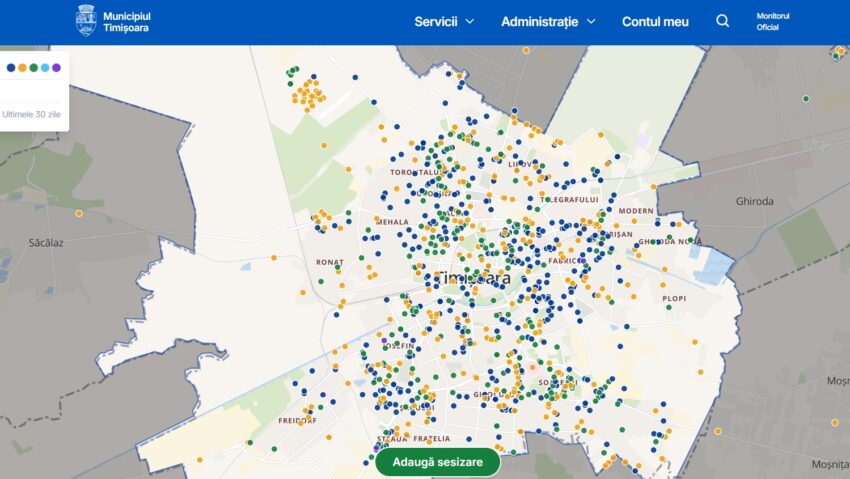The image size is (850, 479).
Task: Expand the Administrație chevron arrow
Action: (x=591, y=22)
